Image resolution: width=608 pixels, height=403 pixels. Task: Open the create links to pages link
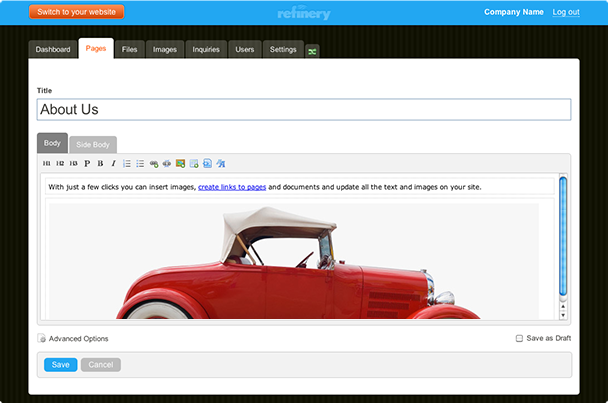tap(232, 187)
